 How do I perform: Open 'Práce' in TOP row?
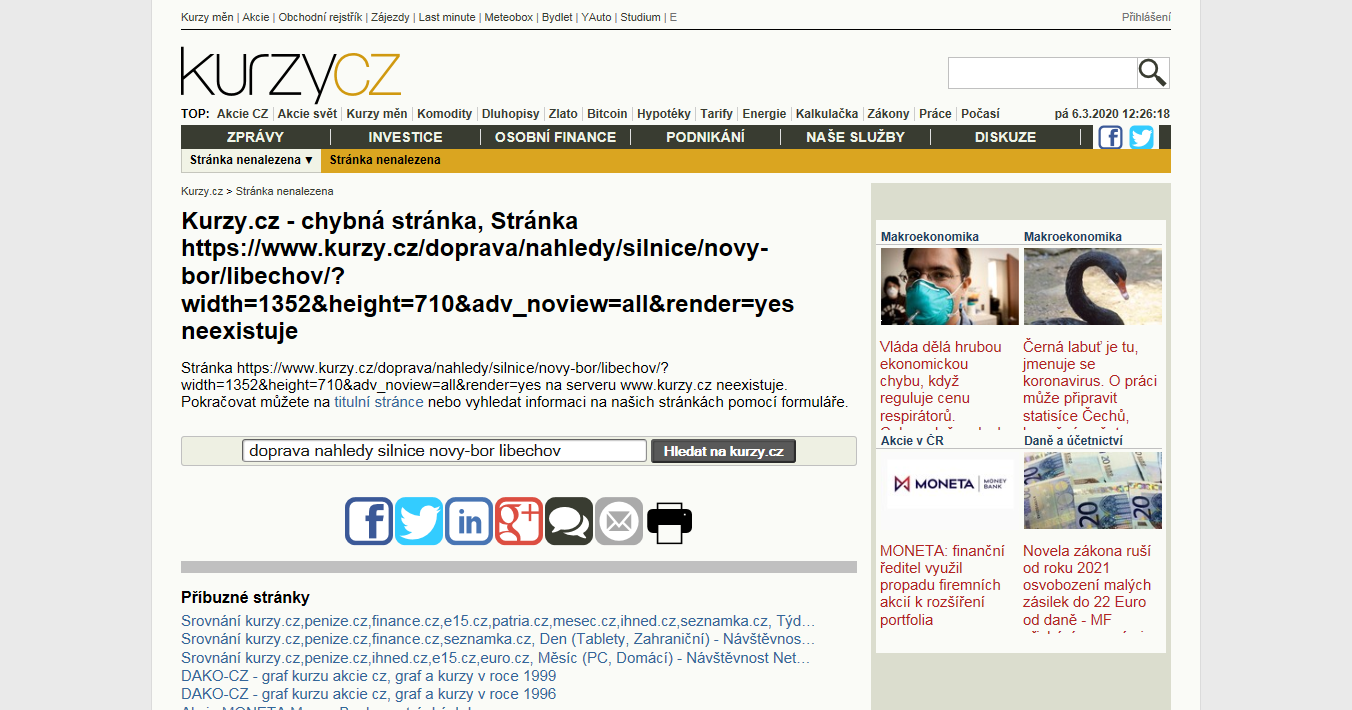click(935, 114)
